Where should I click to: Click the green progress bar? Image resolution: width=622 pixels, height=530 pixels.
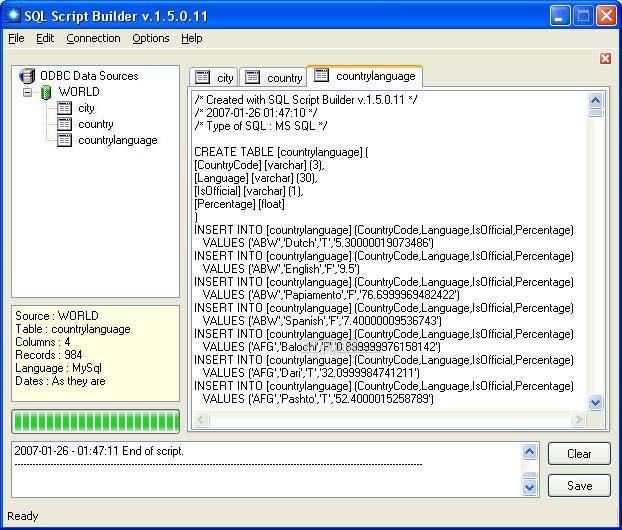click(96, 421)
